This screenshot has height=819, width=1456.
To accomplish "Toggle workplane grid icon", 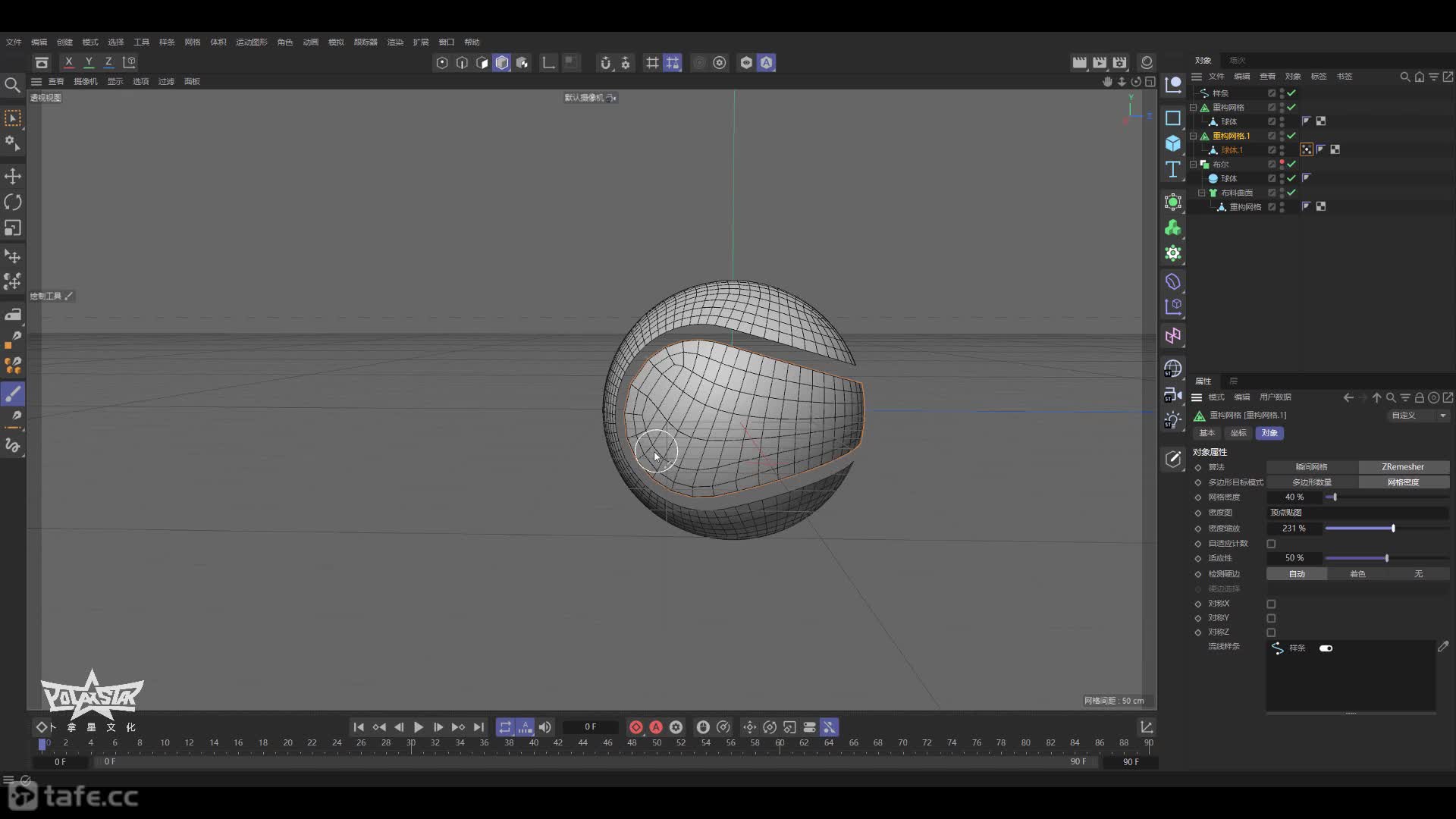I will [652, 63].
